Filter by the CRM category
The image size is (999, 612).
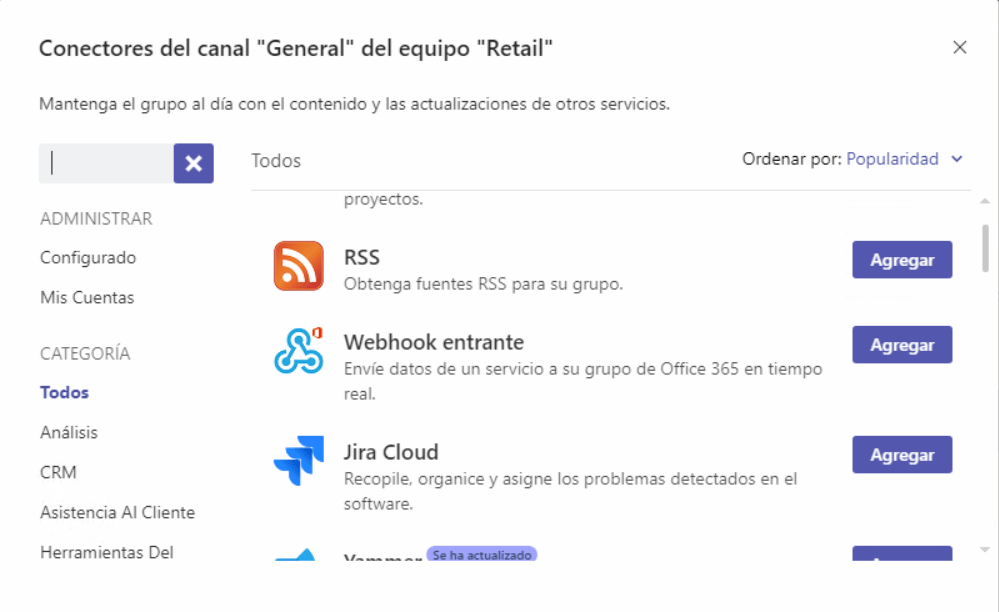tap(58, 472)
